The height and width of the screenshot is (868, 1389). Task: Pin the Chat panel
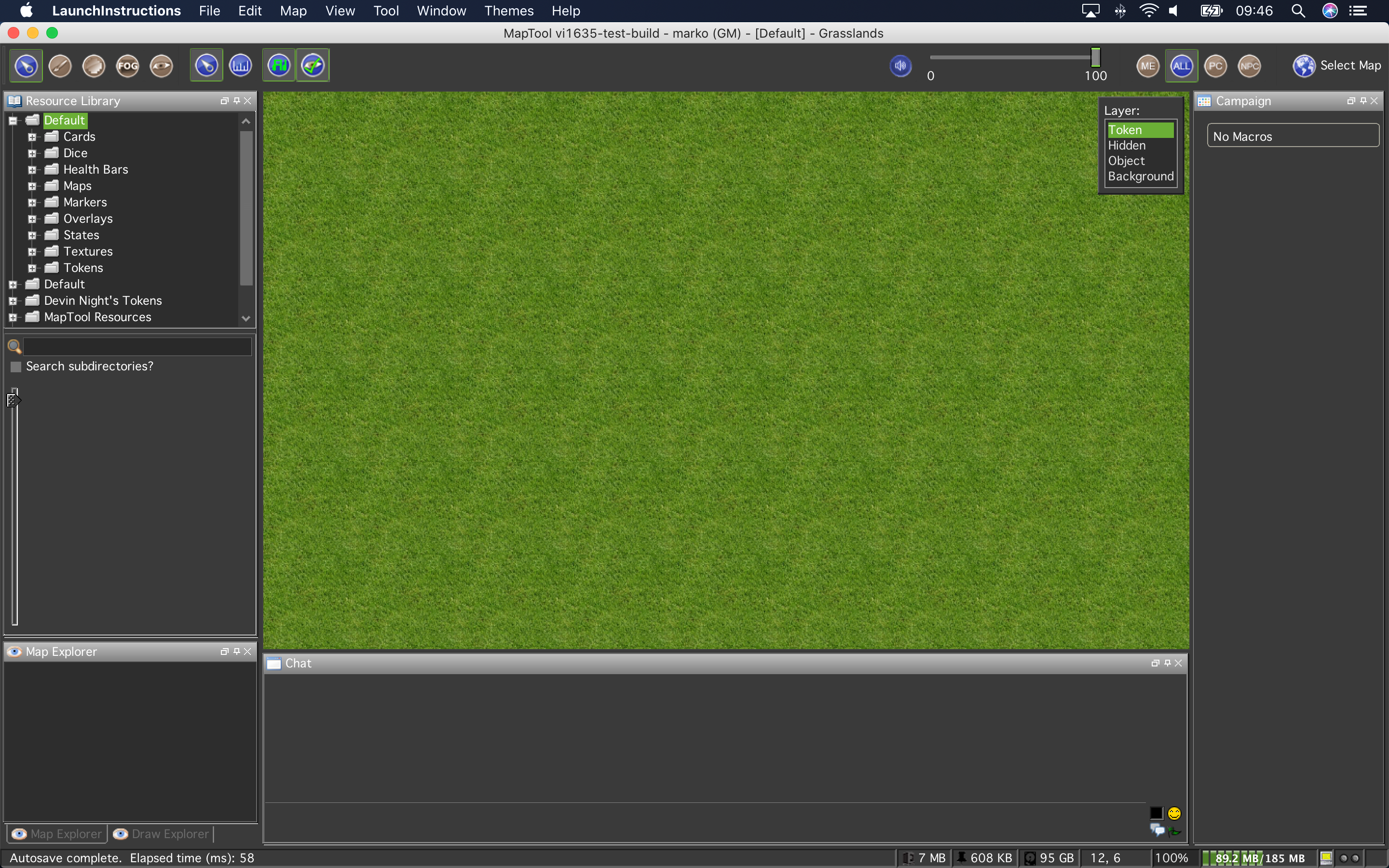point(1167,663)
